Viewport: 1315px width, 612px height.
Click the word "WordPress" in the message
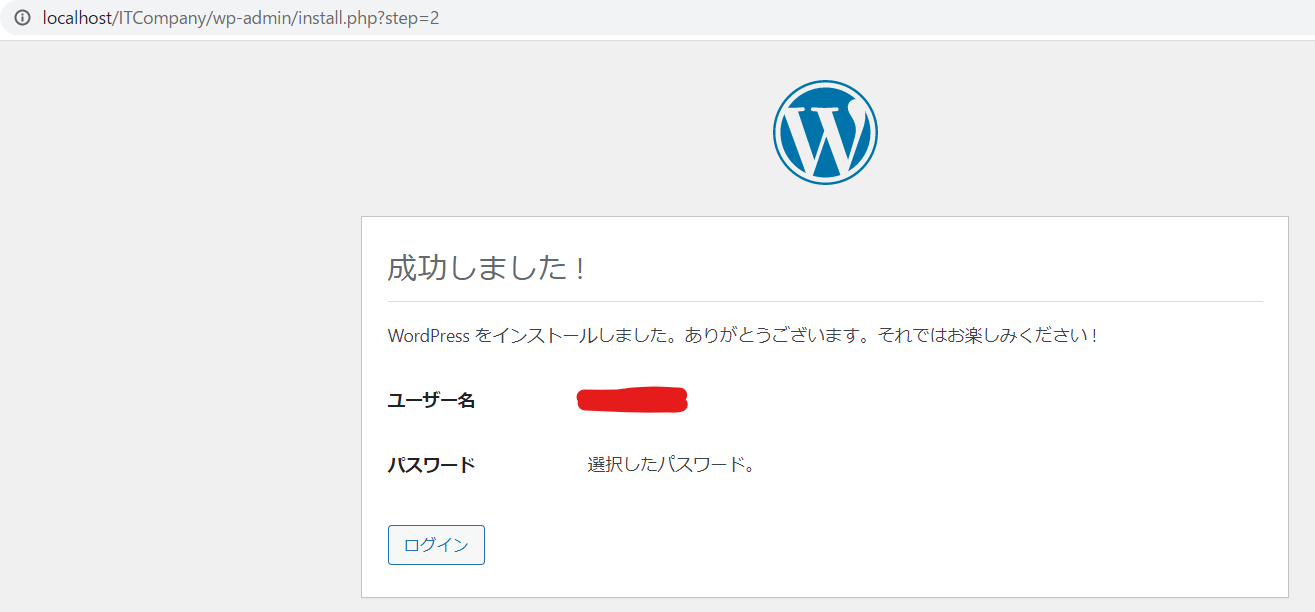point(428,336)
